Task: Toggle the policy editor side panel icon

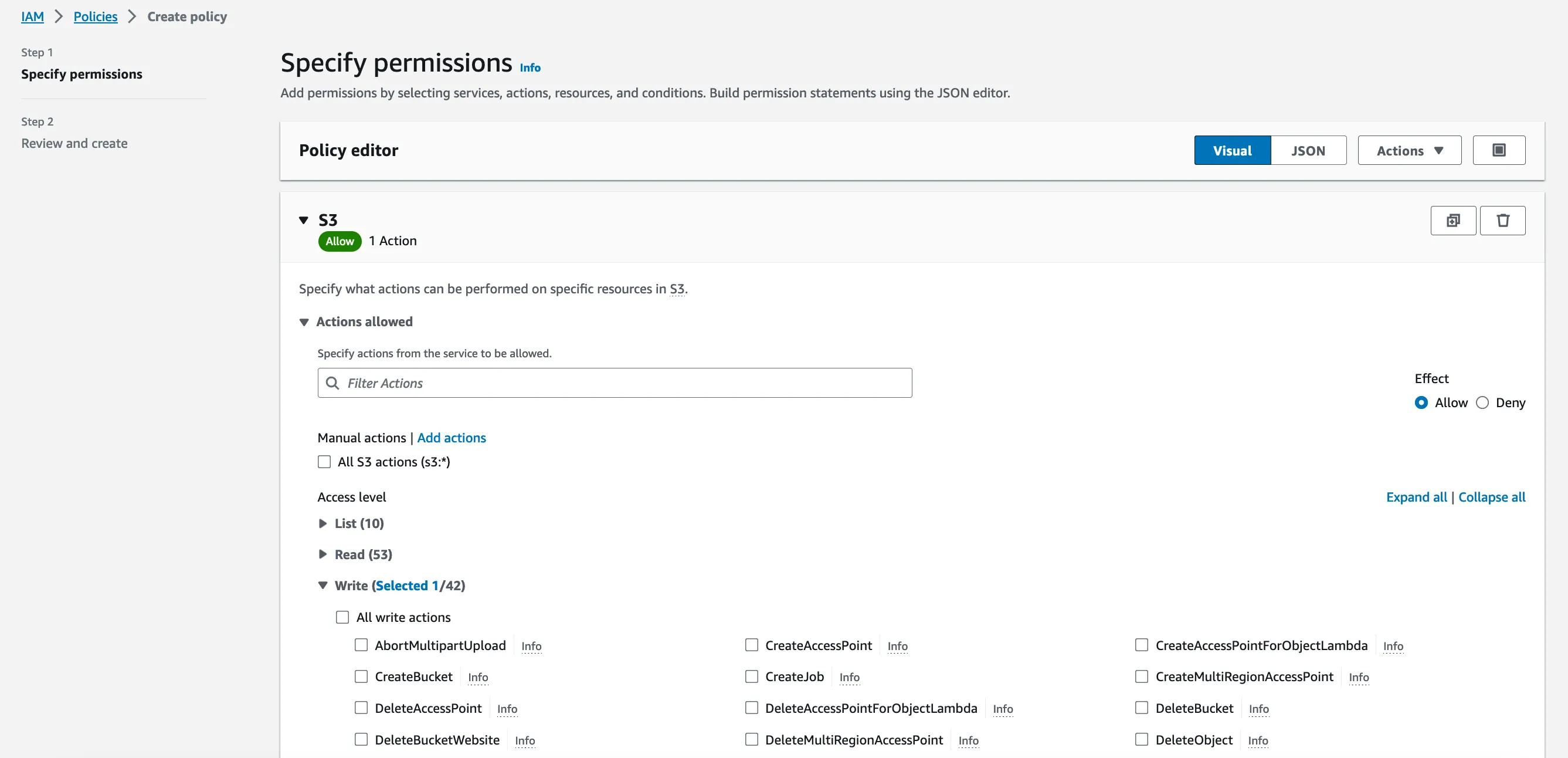Action: pyautogui.click(x=1499, y=150)
